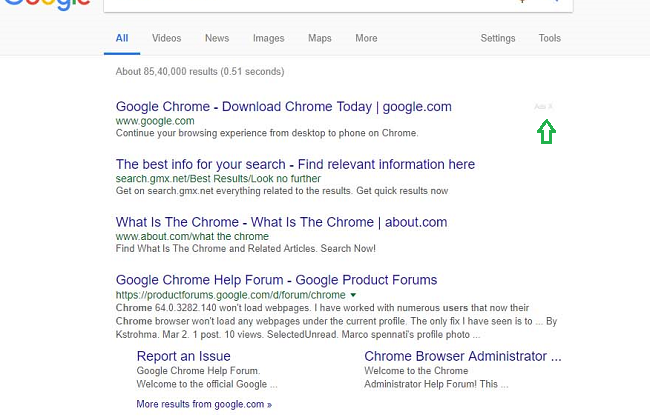Open the Google Chrome download ad link
The width and height of the screenshot is (650, 420).
coord(283,106)
